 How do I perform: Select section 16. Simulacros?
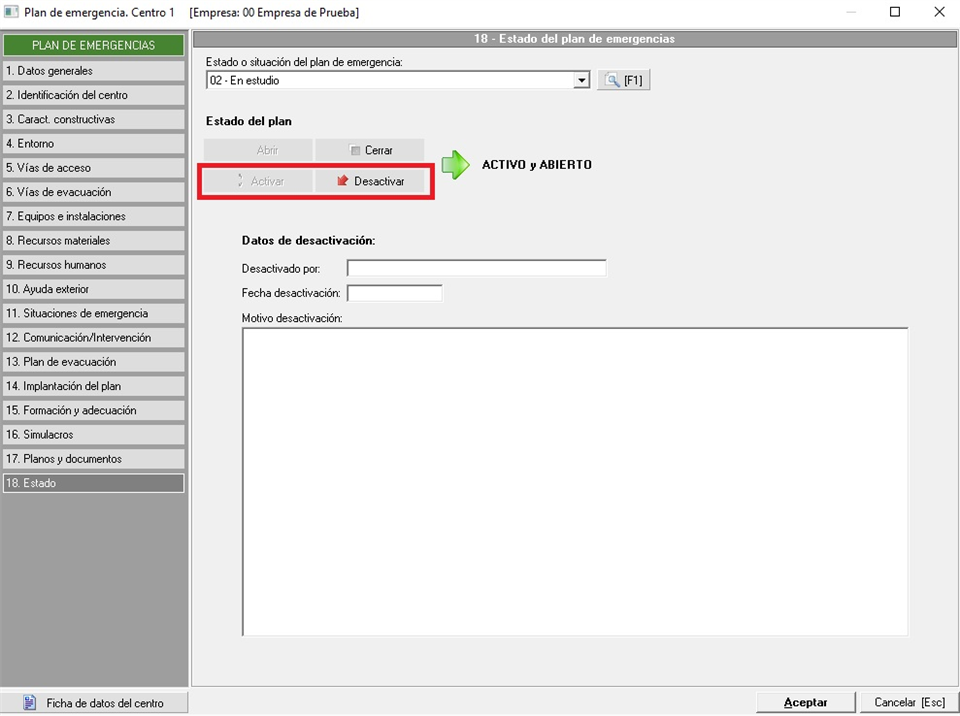pos(93,435)
